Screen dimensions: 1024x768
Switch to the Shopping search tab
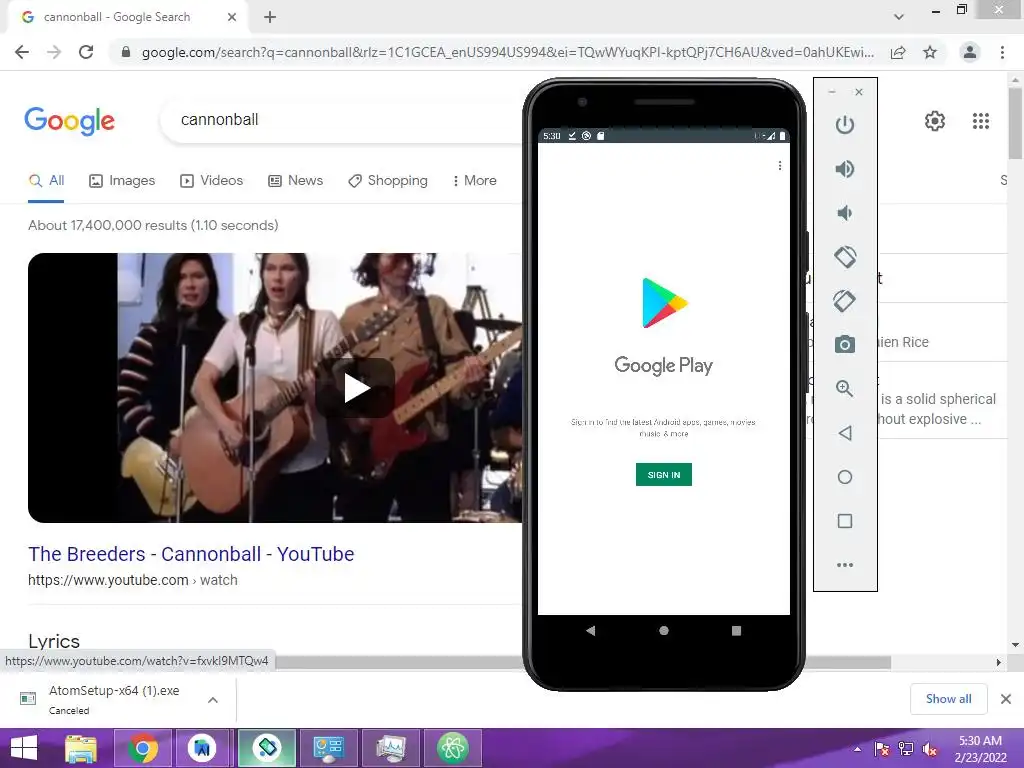tap(388, 180)
